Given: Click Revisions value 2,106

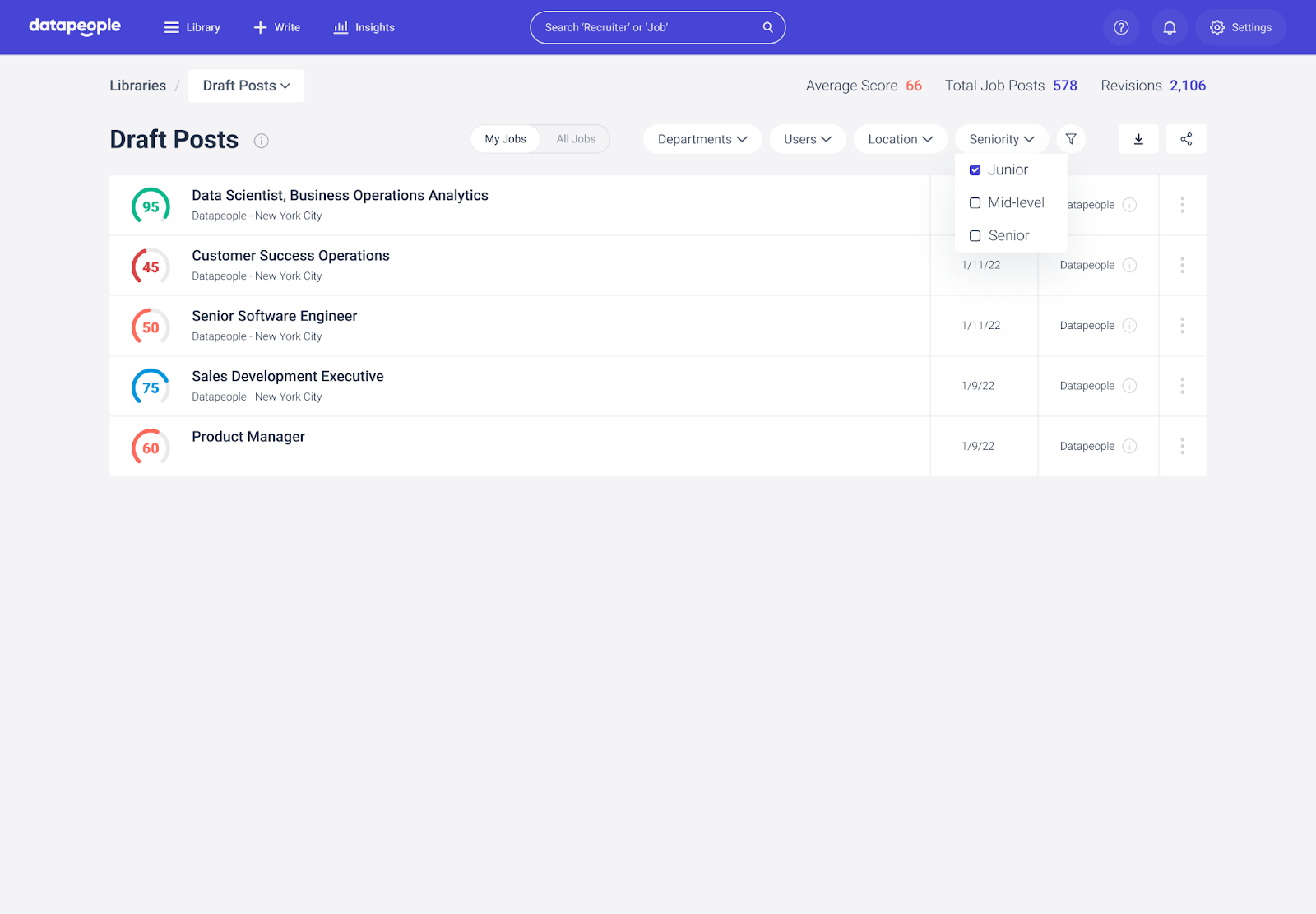Looking at the screenshot, I should 1188,86.
